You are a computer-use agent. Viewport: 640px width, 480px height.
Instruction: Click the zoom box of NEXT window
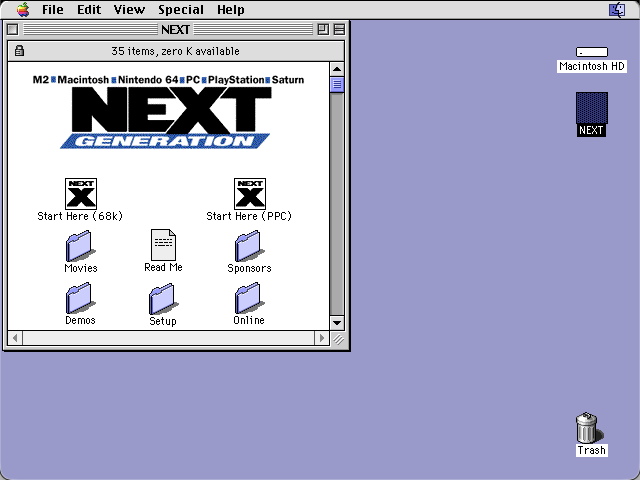[x=323, y=29]
